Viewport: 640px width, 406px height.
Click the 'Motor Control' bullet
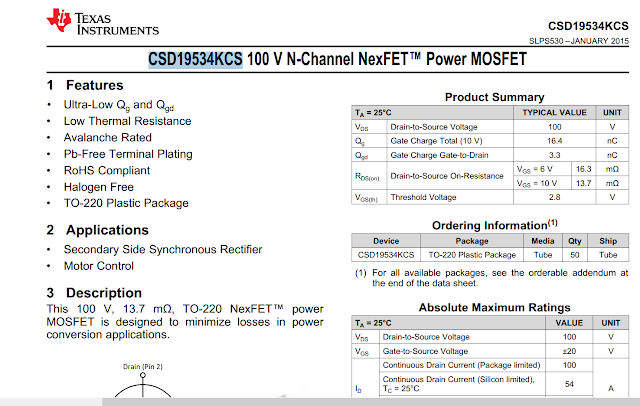(98, 266)
